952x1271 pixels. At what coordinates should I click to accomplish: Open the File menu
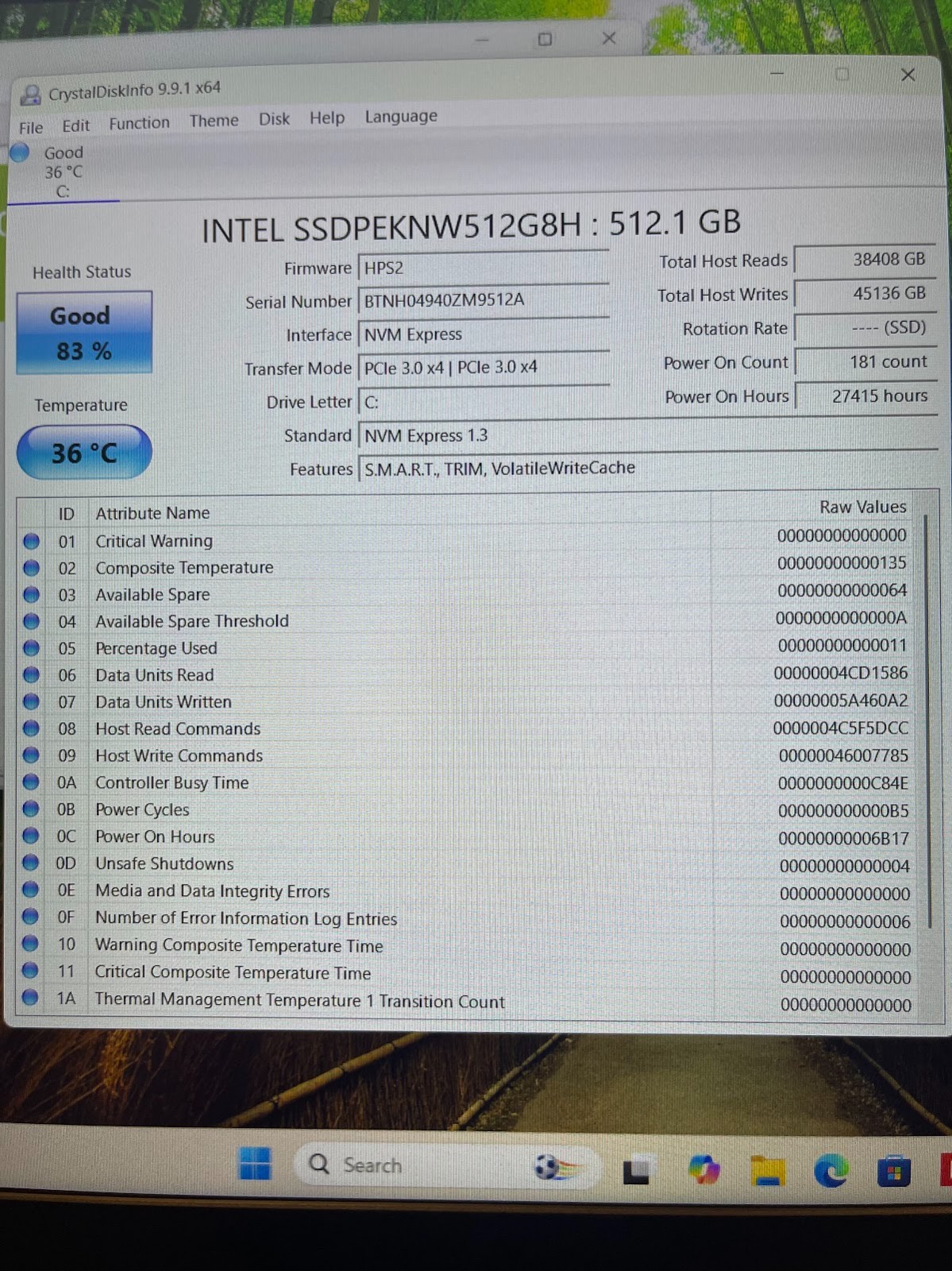tap(31, 127)
